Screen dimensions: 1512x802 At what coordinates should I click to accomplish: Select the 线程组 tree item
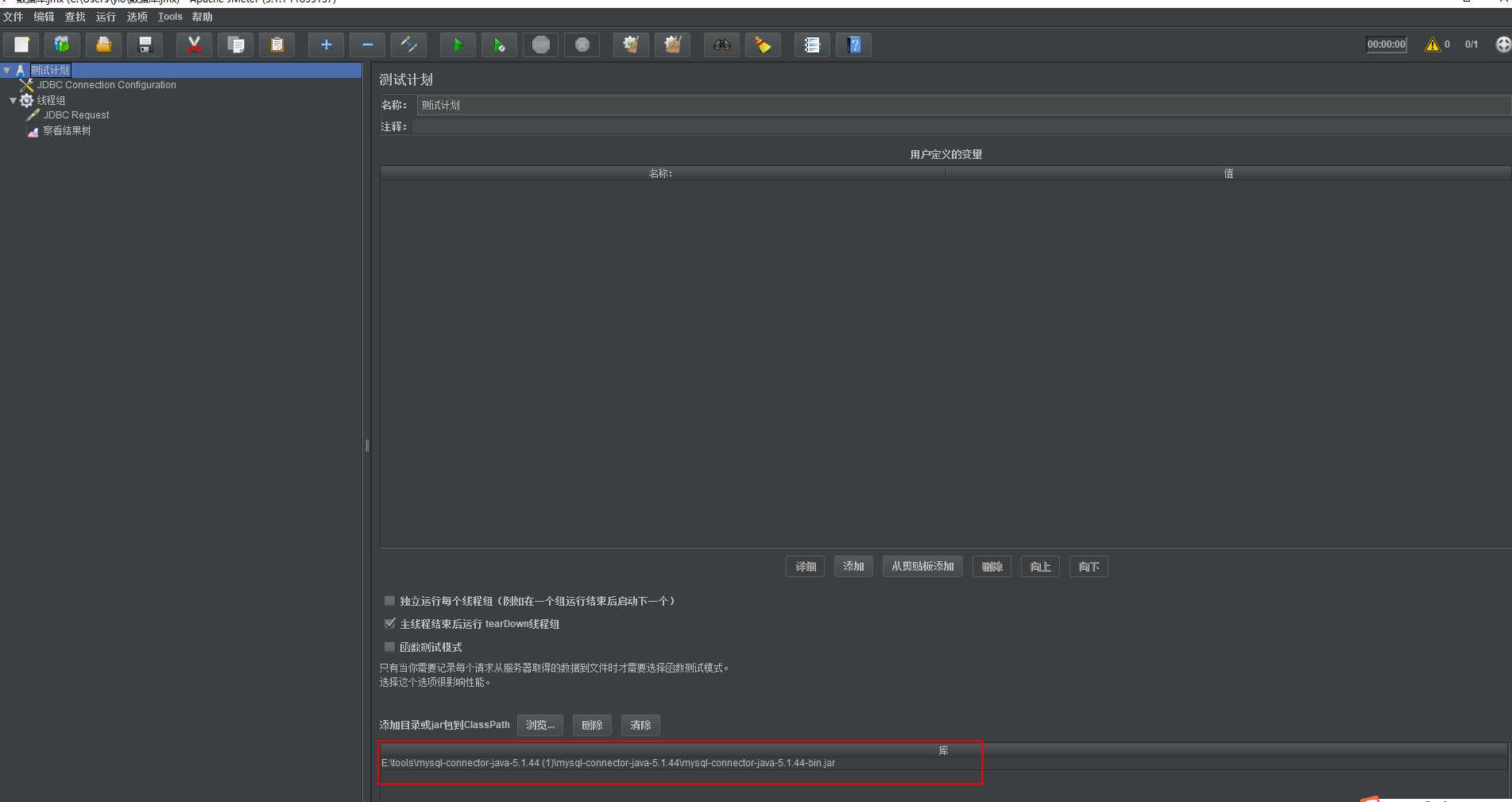[51, 101]
